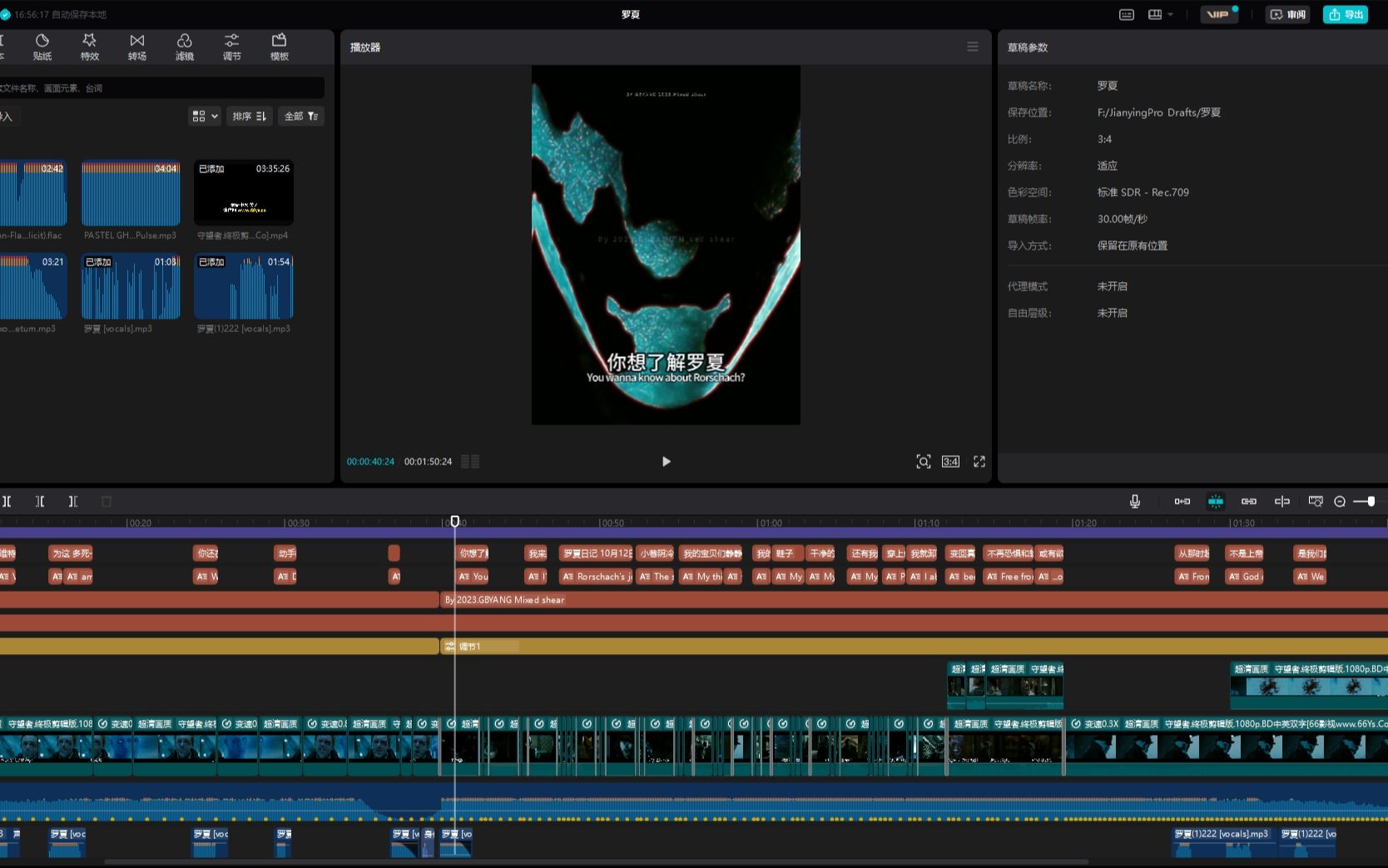Select the 罗夏日记 10月12 subtitle clip
1388x868 pixels.
click(596, 553)
